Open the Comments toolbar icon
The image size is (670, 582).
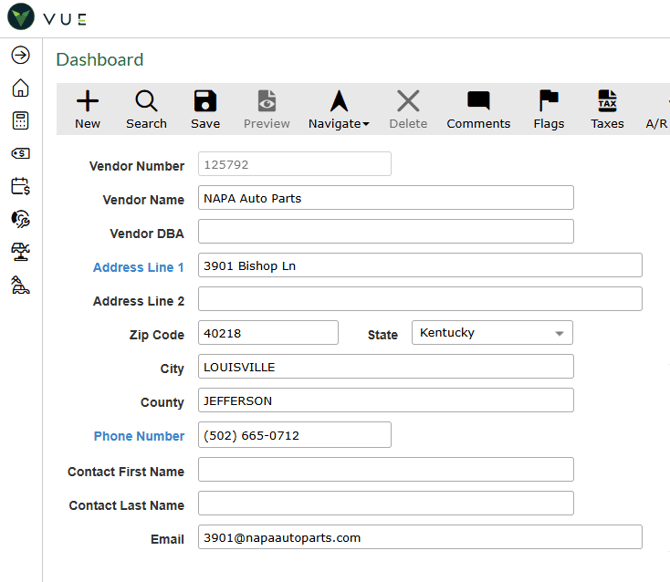click(478, 109)
